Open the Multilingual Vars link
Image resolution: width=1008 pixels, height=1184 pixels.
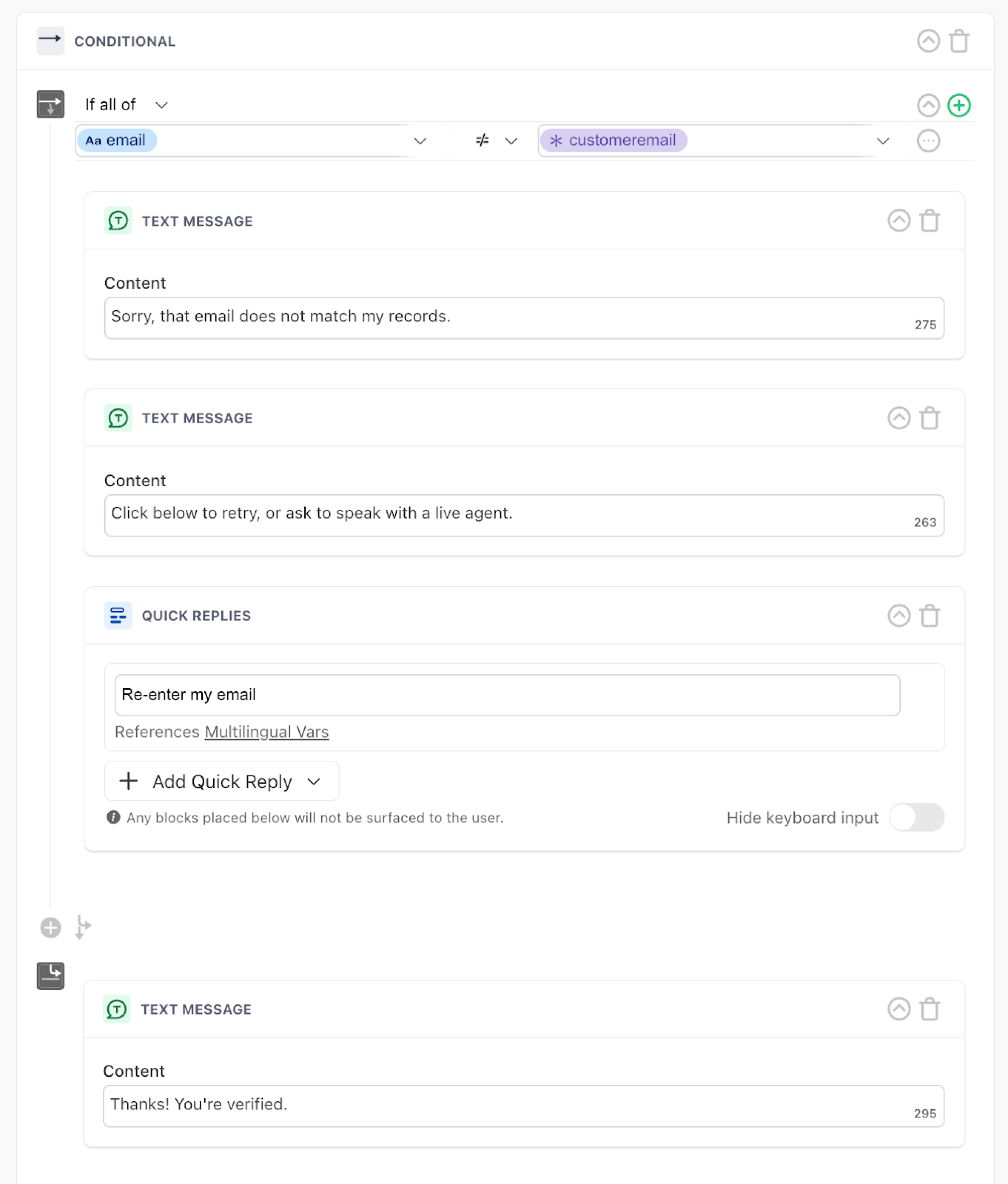point(266,732)
